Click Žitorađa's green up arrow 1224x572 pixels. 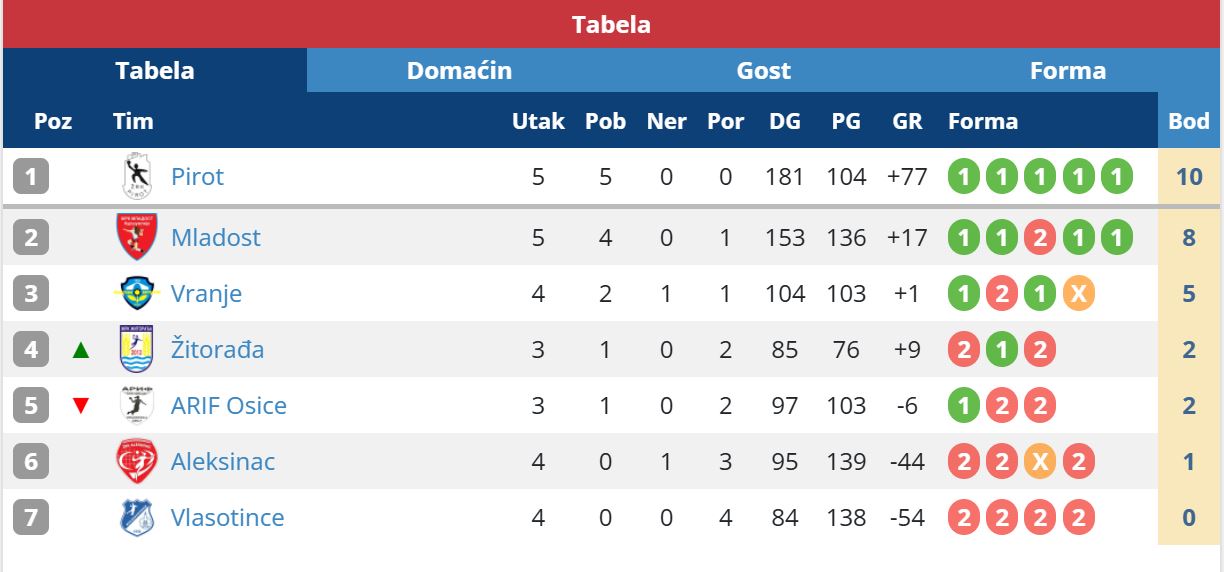pos(81,350)
